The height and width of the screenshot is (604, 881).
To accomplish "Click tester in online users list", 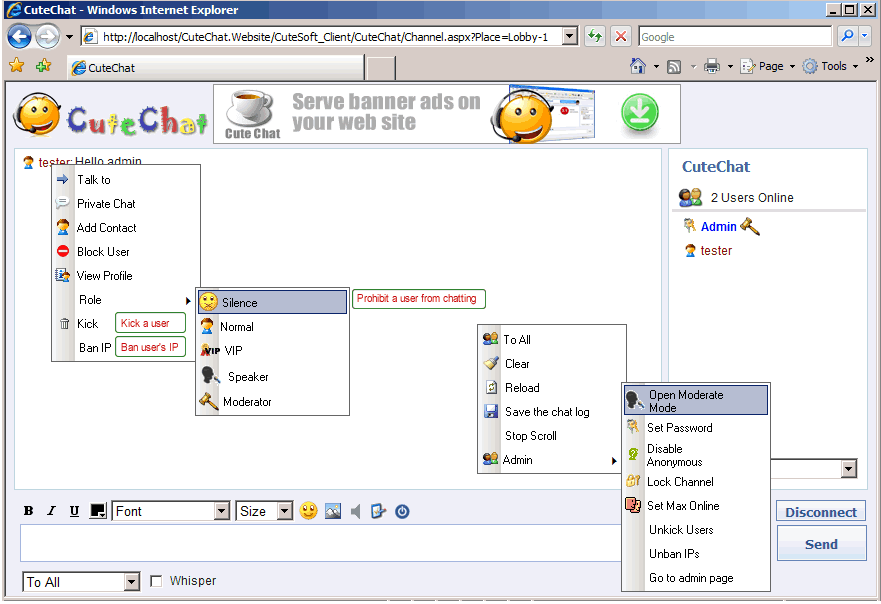I will click(716, 251).
